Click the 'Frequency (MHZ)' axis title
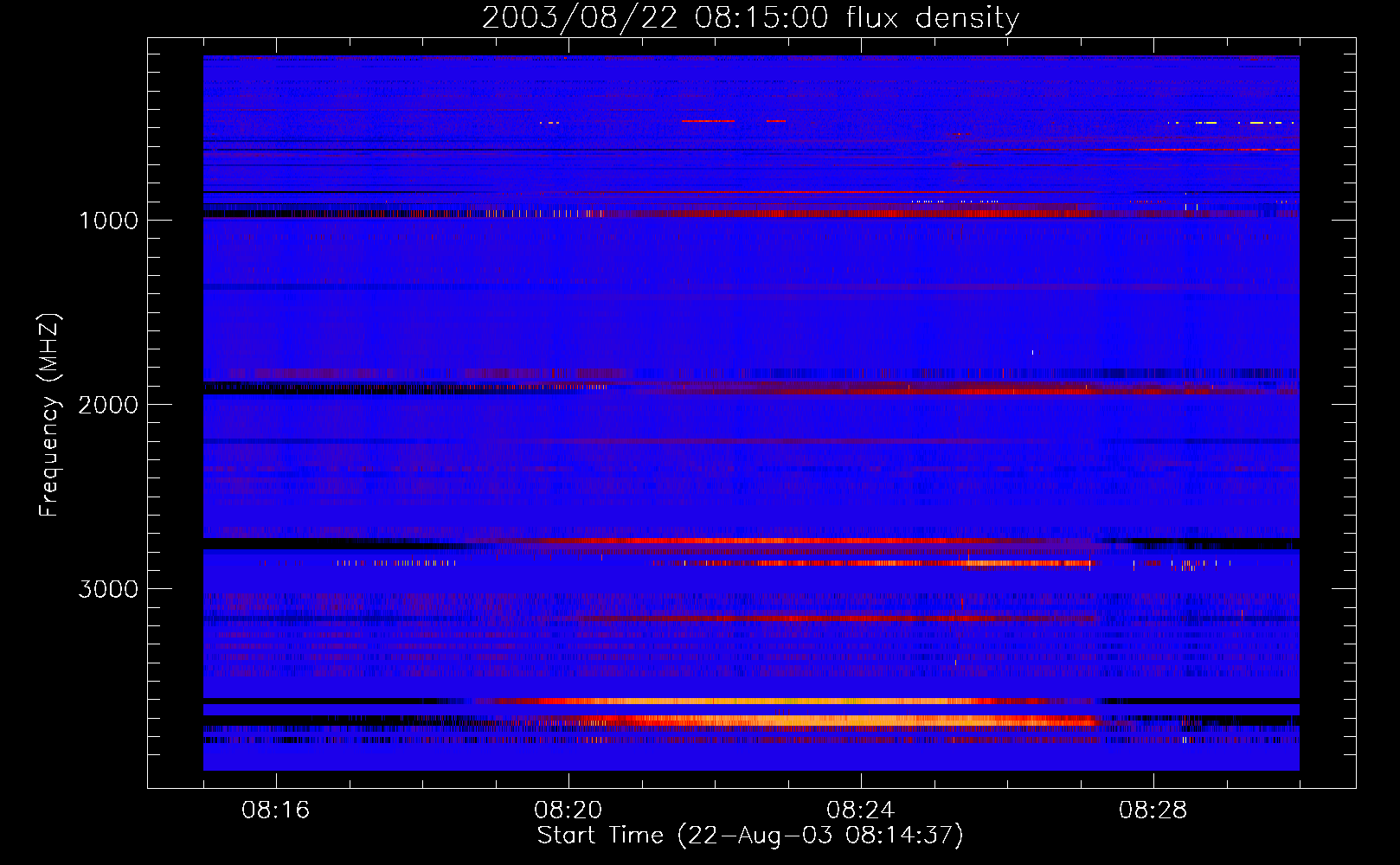 point(49,415)
